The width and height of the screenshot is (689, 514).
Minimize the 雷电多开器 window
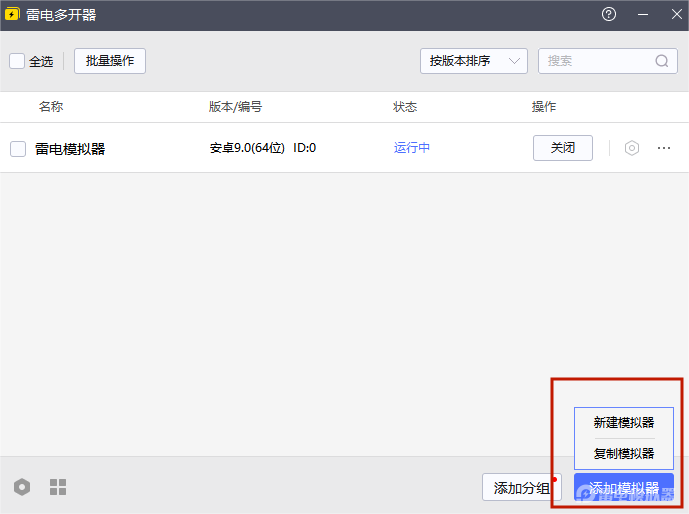point(643,14)
